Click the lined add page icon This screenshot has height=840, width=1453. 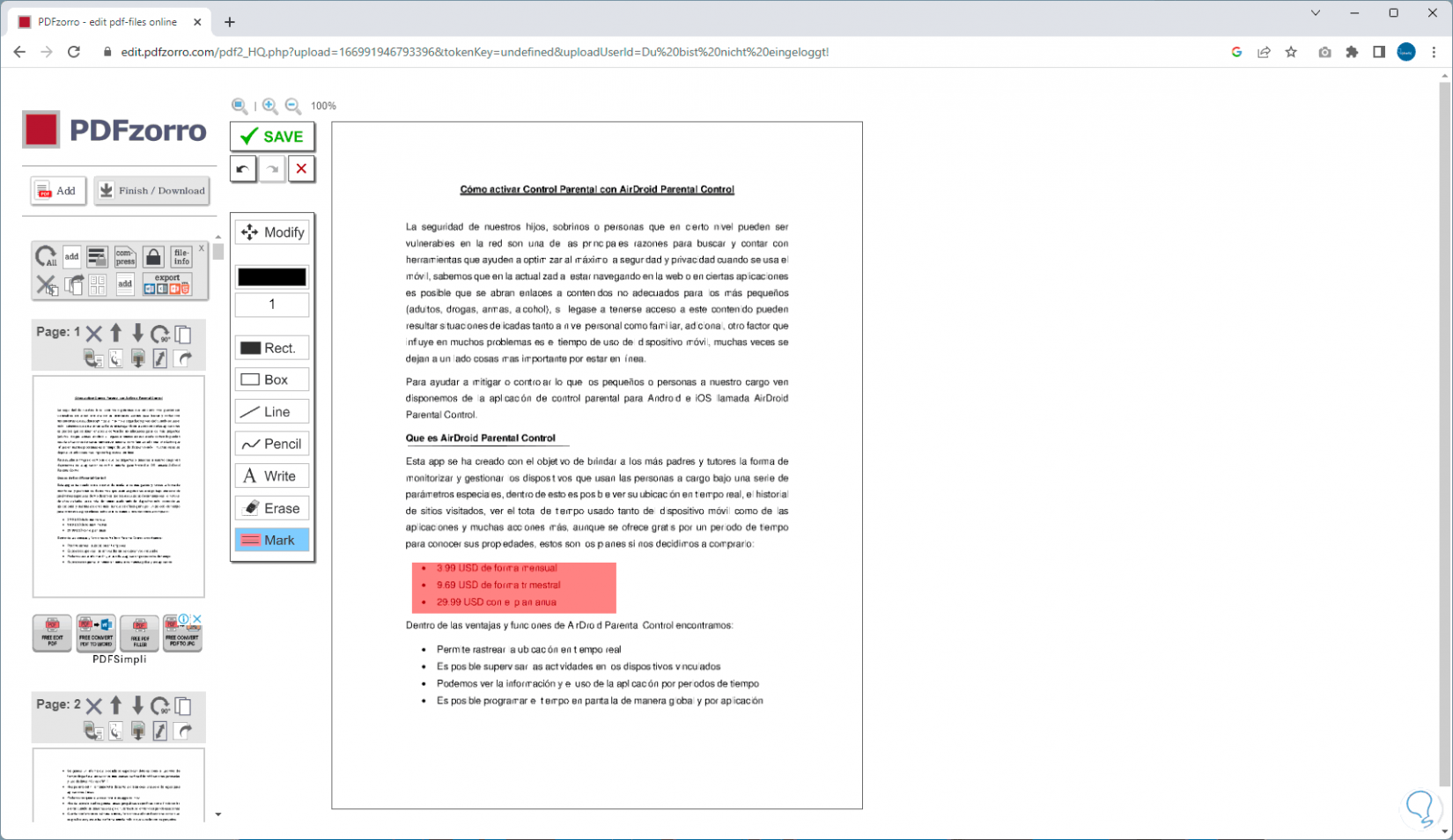coord(125,284)
